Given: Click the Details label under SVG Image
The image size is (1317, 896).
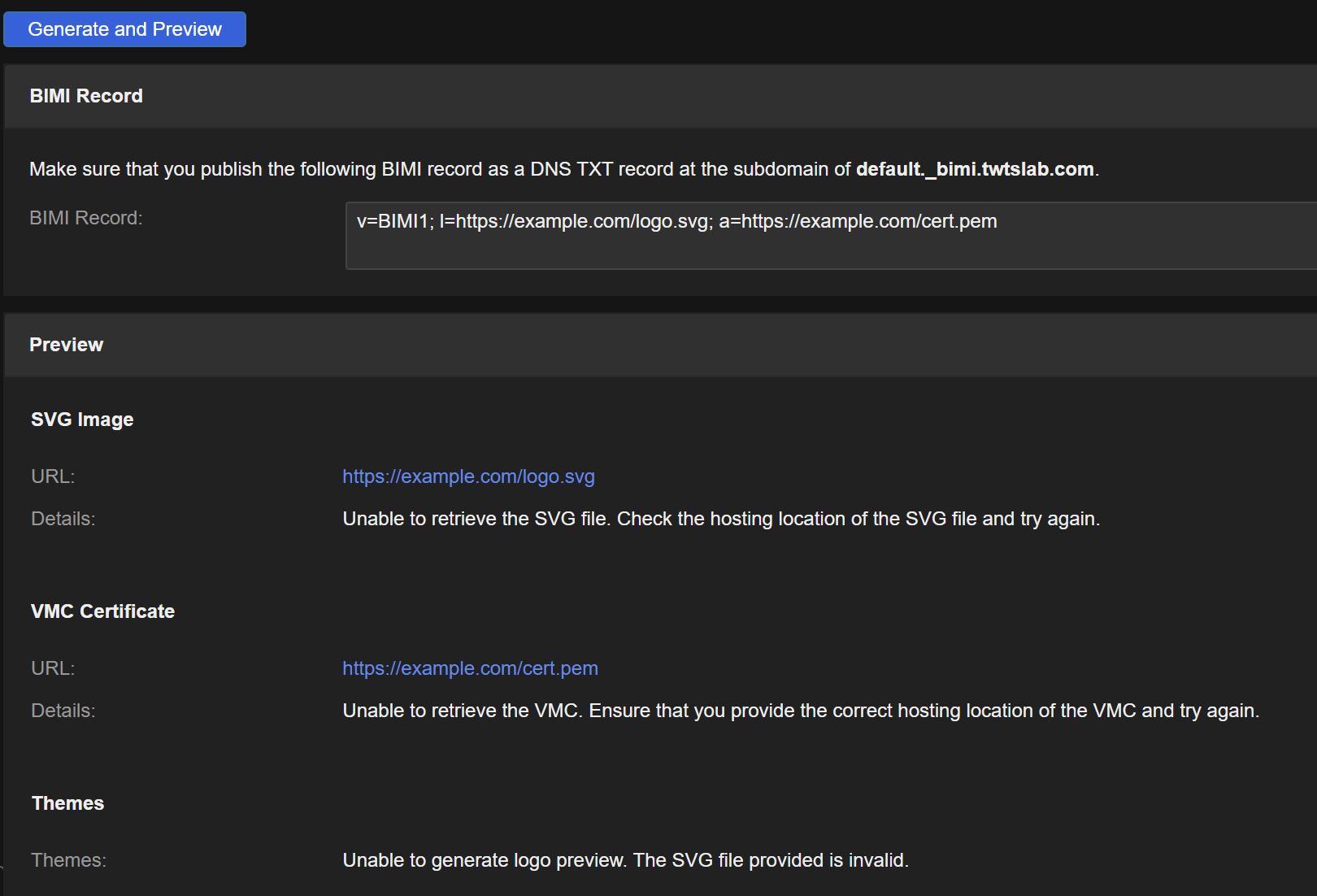Looking at the screenshot, I should click(63, 519).
